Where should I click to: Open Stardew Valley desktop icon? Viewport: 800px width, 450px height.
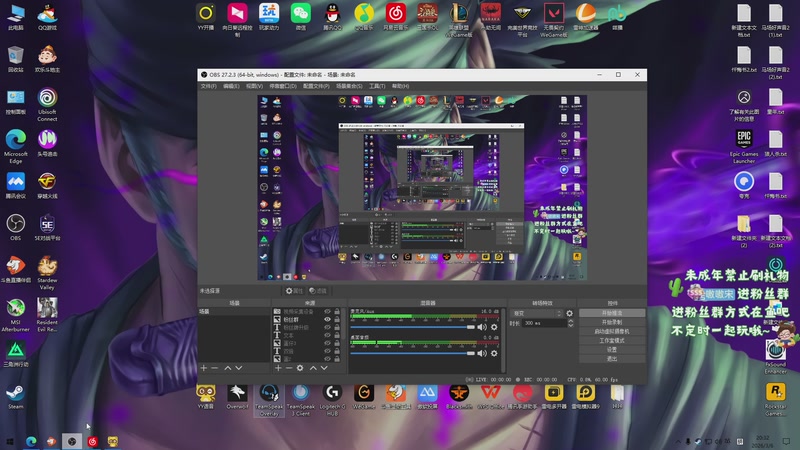point(47,273)
